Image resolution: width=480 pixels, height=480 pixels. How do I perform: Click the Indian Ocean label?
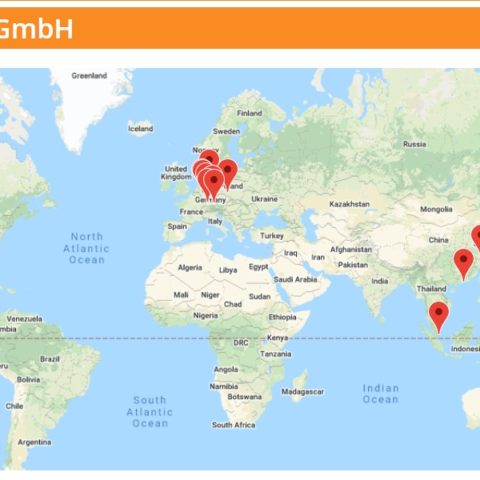click(380, 394)
